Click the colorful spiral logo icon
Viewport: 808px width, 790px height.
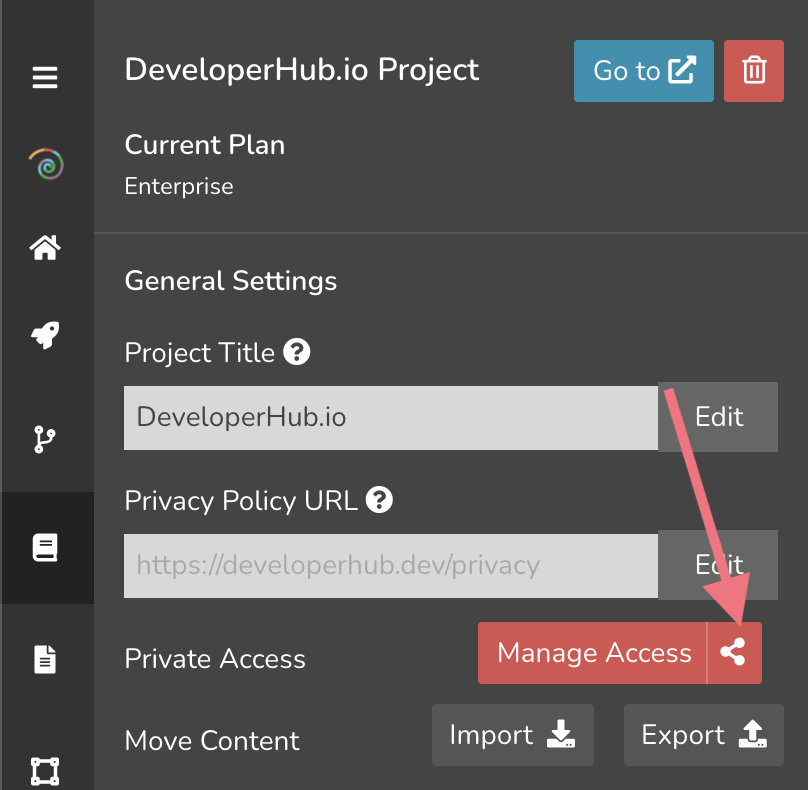click(46, 163)
